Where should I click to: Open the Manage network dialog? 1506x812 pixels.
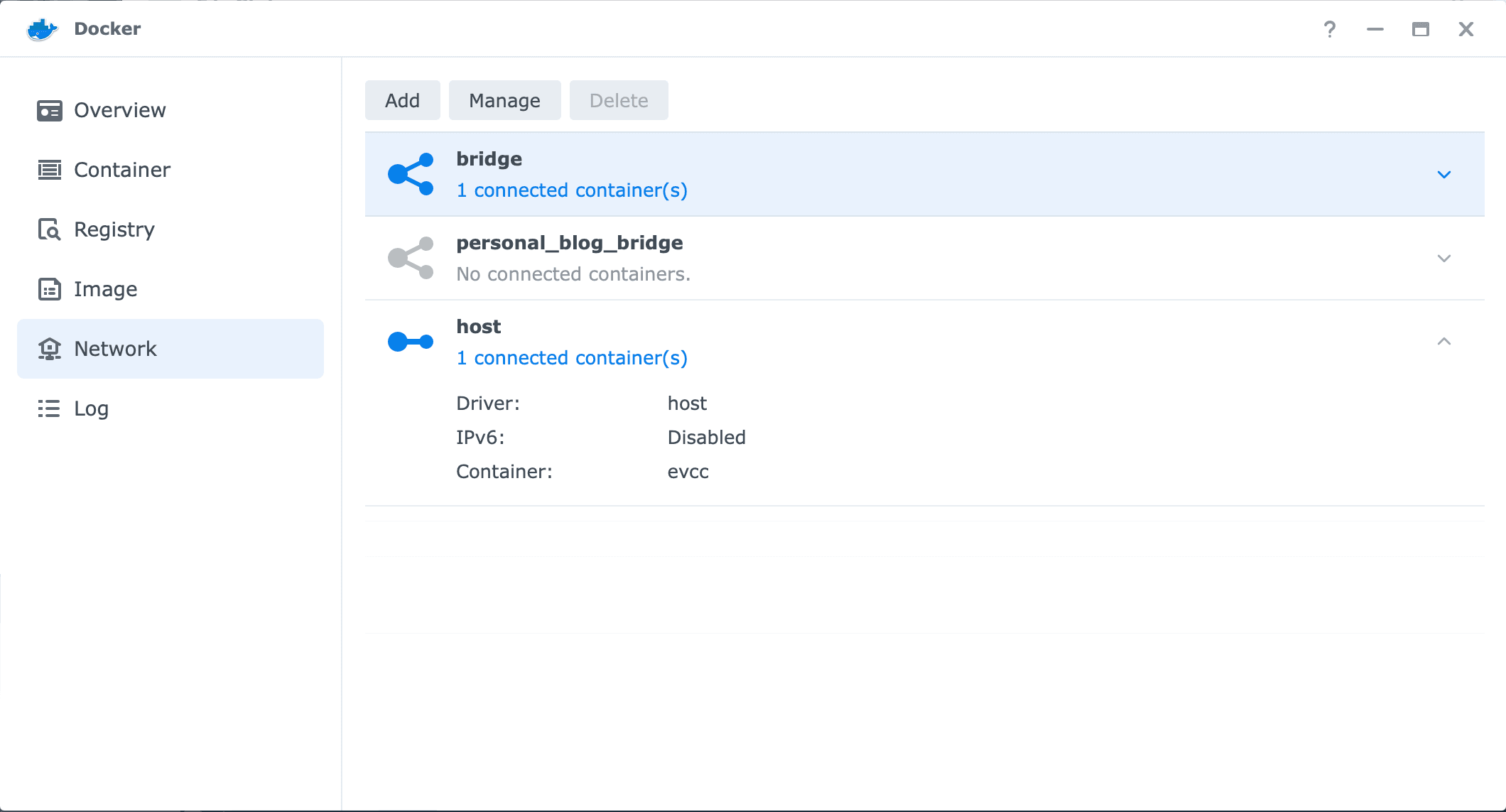(504, 100)
